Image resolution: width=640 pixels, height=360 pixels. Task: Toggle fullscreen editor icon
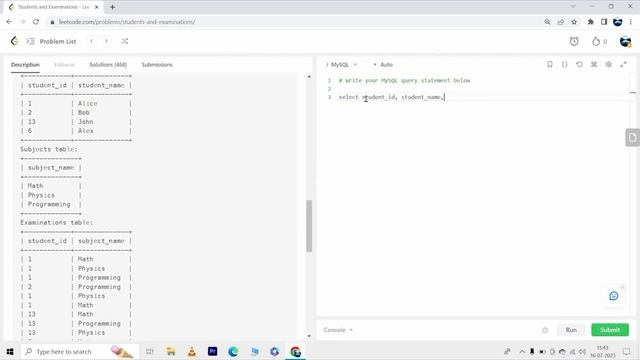click(x=623, y=64)
